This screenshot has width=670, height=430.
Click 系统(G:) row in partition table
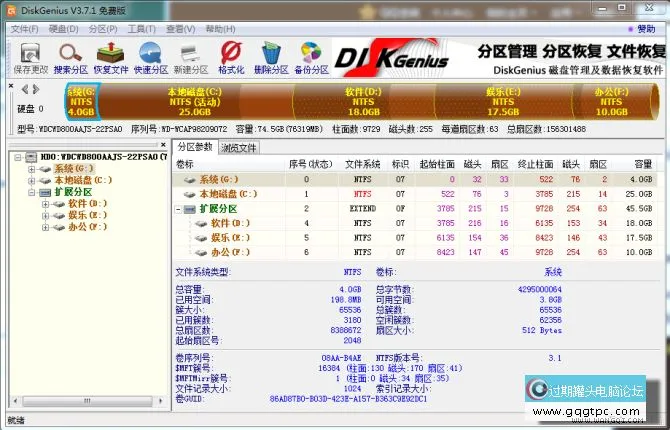(414, 180)
